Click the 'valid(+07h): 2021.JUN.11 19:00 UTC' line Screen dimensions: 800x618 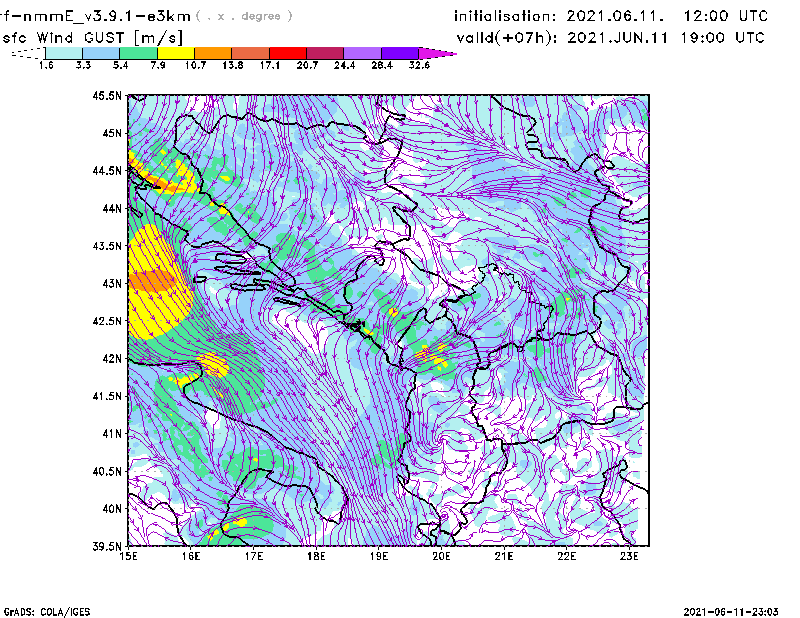pyautogui.click(x=611, y=38)
